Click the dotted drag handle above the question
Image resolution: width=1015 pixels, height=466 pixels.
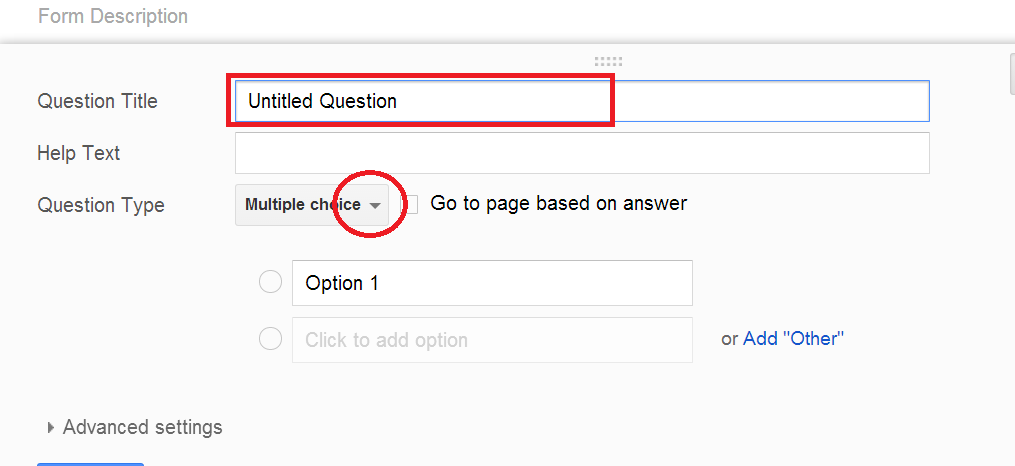[608, 61]
